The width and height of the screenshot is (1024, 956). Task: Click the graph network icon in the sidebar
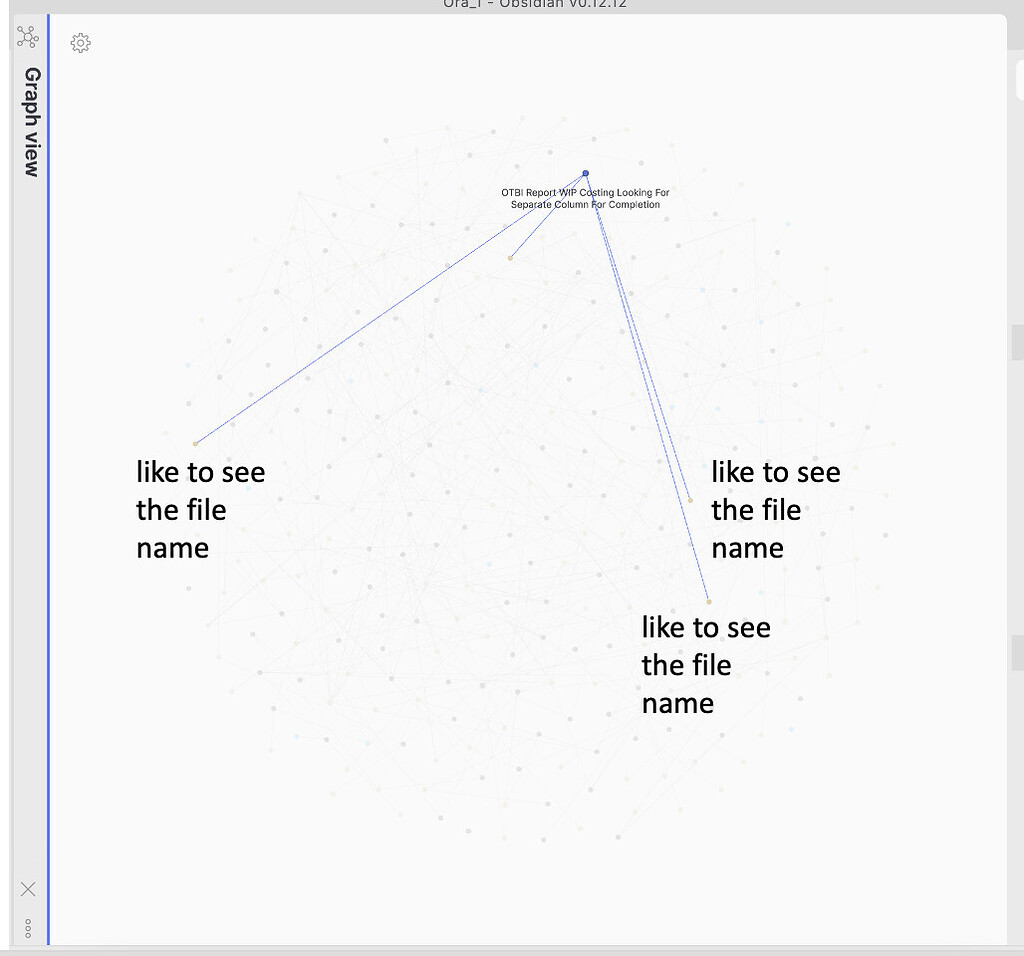[x=27, y=38]
